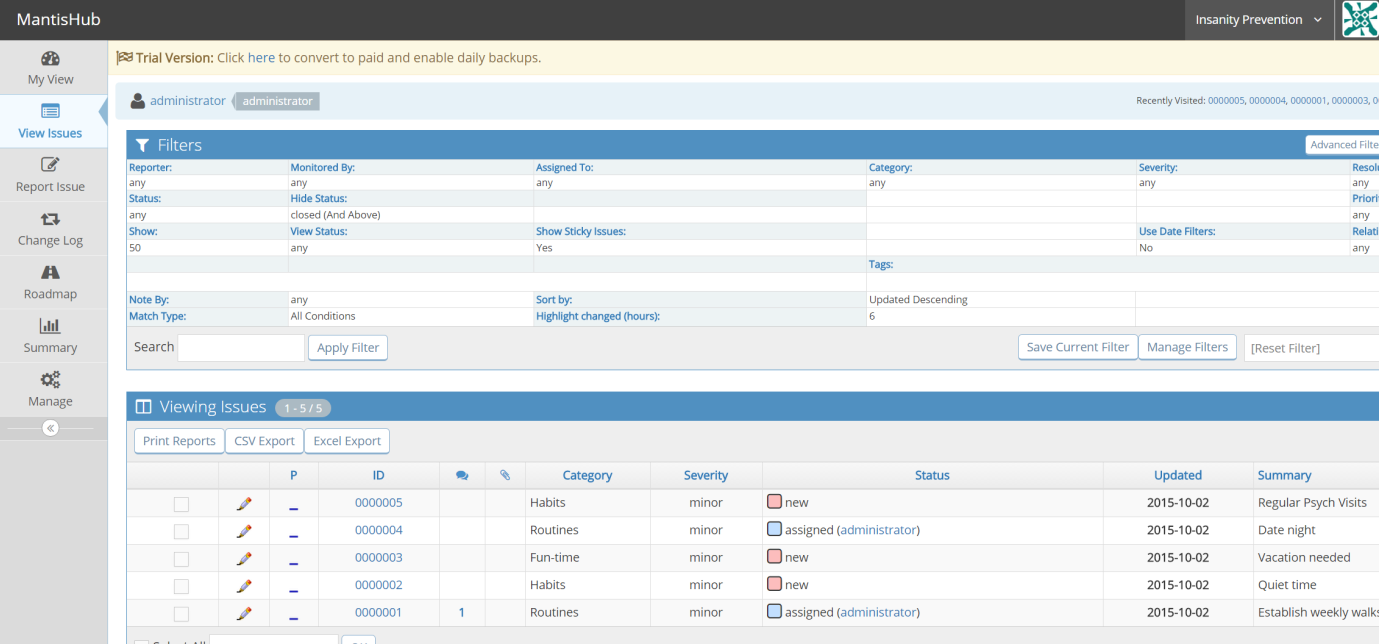Click Print Reports button
Screen dimensions: 1379x644
(179, 441)
